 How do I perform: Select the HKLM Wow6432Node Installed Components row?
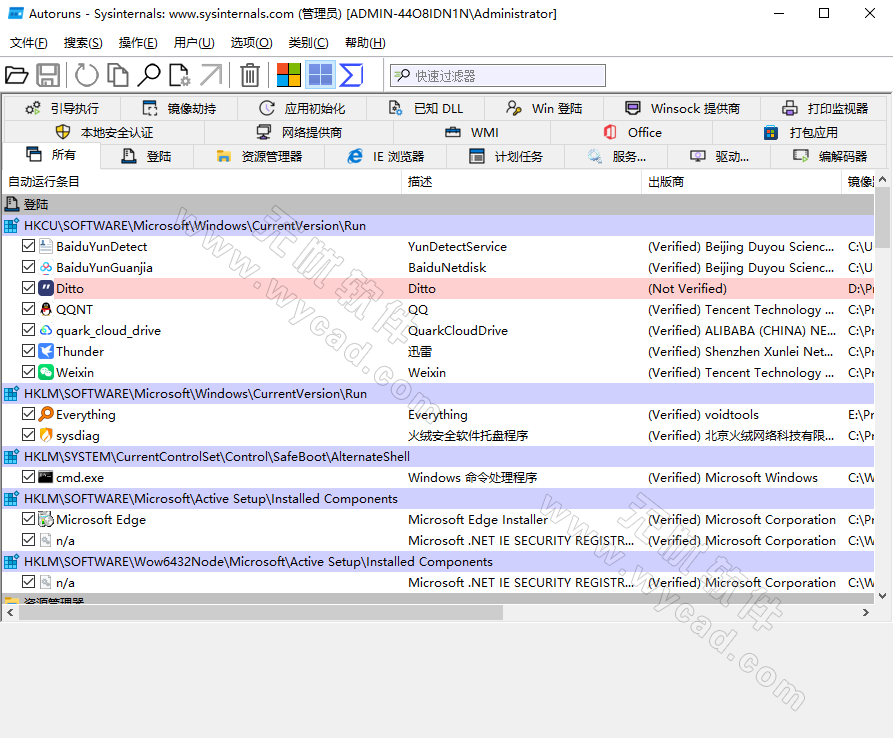click(439, 561)
